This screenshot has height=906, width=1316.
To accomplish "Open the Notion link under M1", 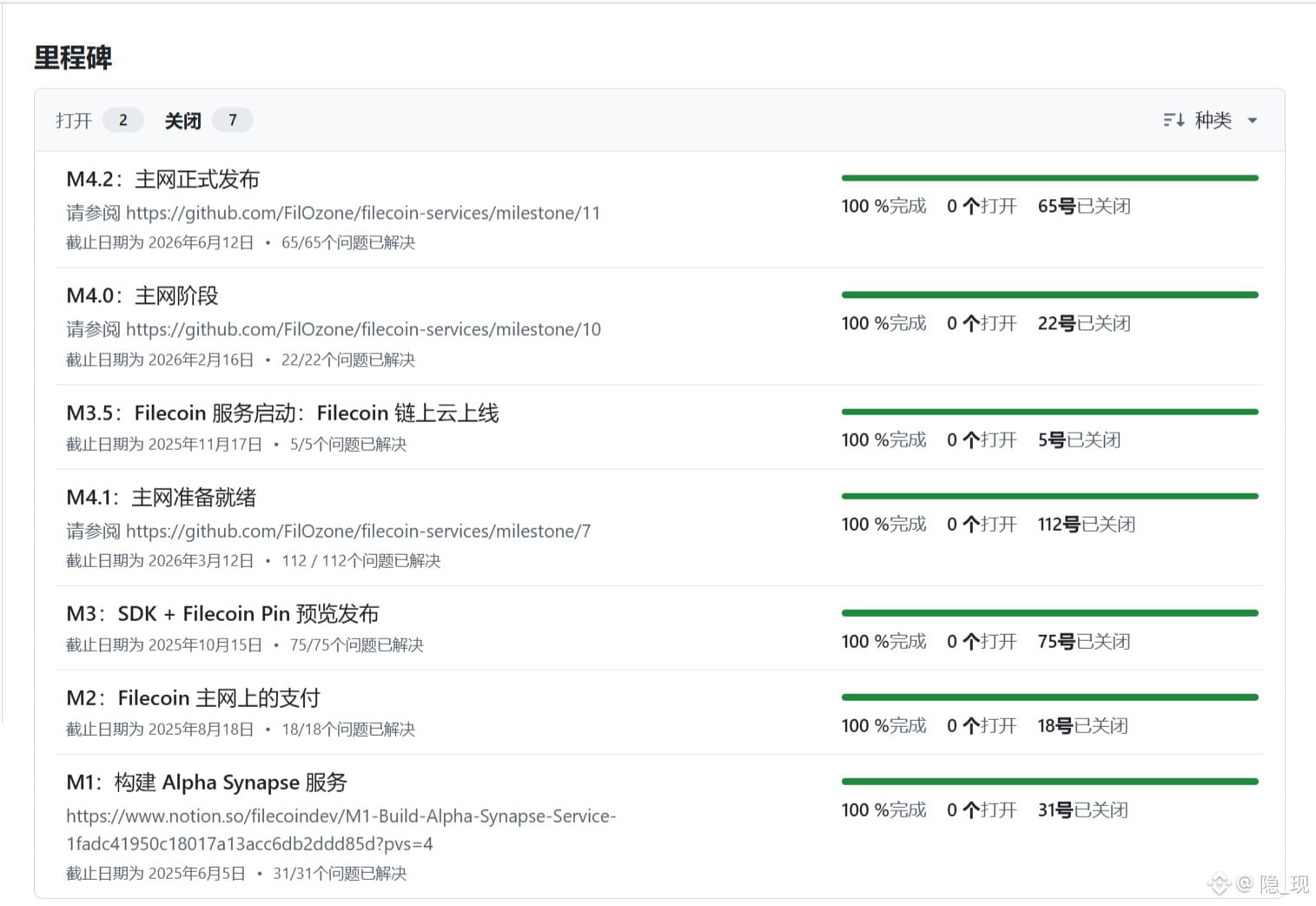I will (341, 830).
